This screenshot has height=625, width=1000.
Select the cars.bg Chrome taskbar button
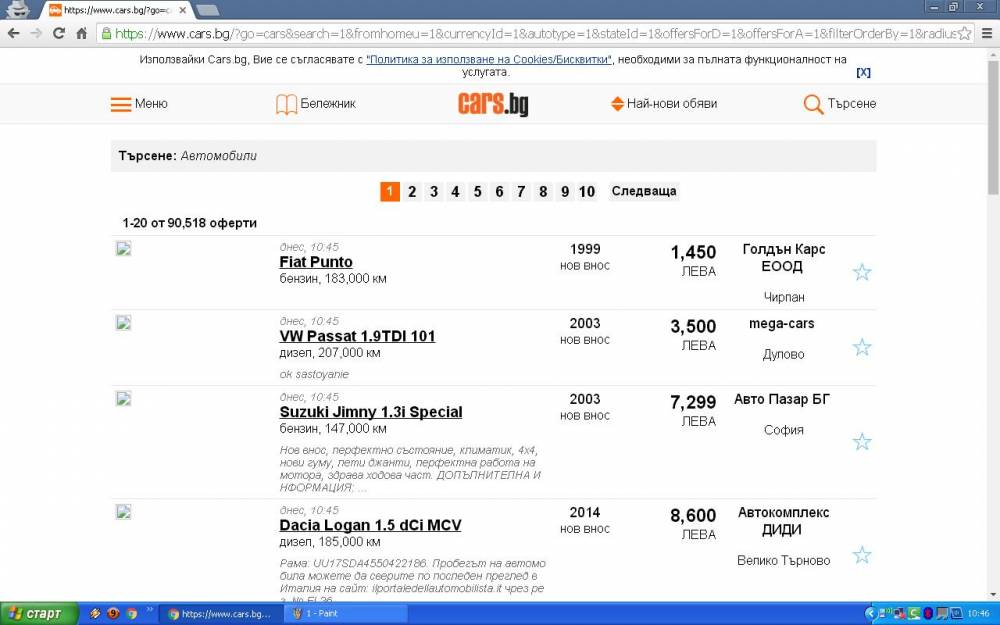[220, 614]
